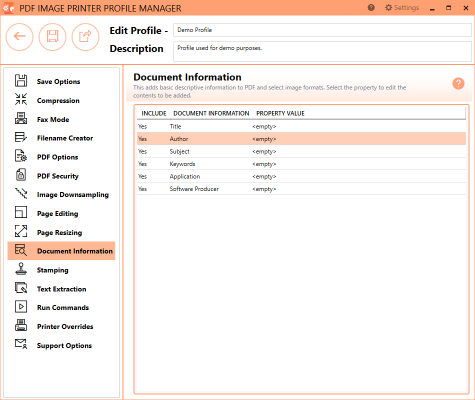Select the Application property row

pyautogui.click(x=301, y=176)
